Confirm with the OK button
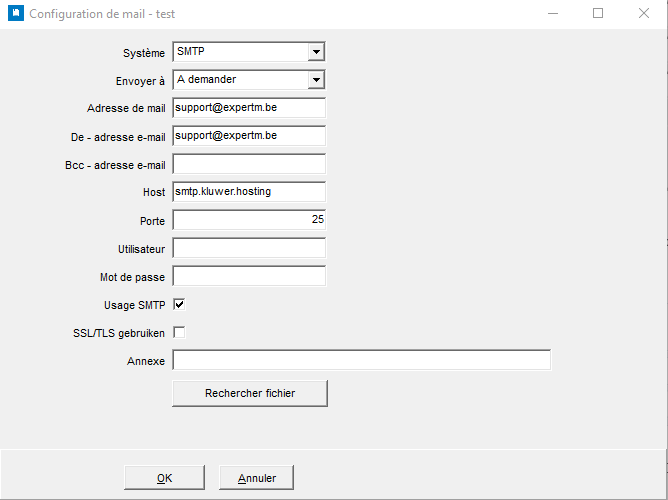Screen dimensions: 668x500 point(164,478)
